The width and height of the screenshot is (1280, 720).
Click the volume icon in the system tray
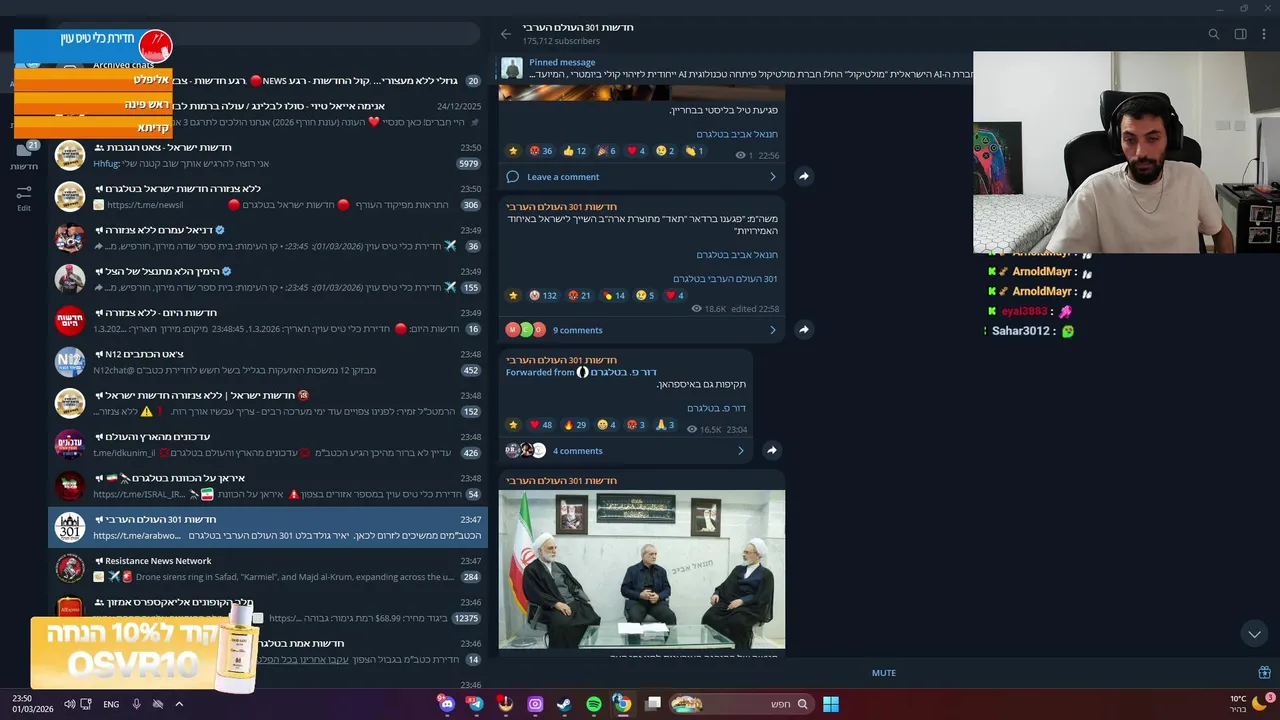[x=69, y=704]
